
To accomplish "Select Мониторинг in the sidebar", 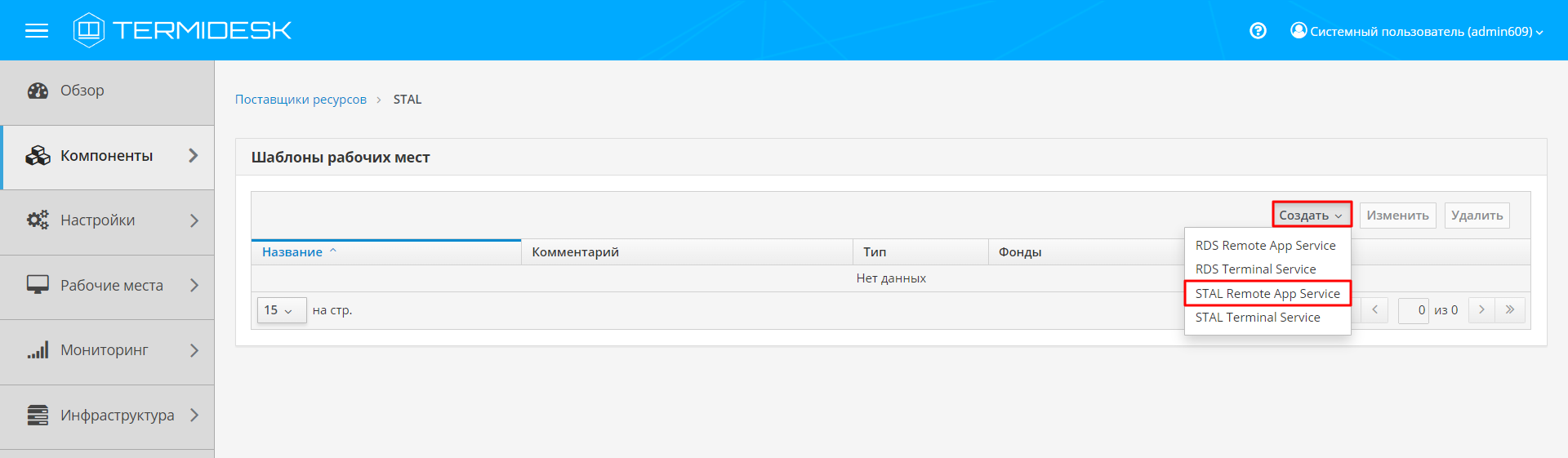I will coord(107,352).
